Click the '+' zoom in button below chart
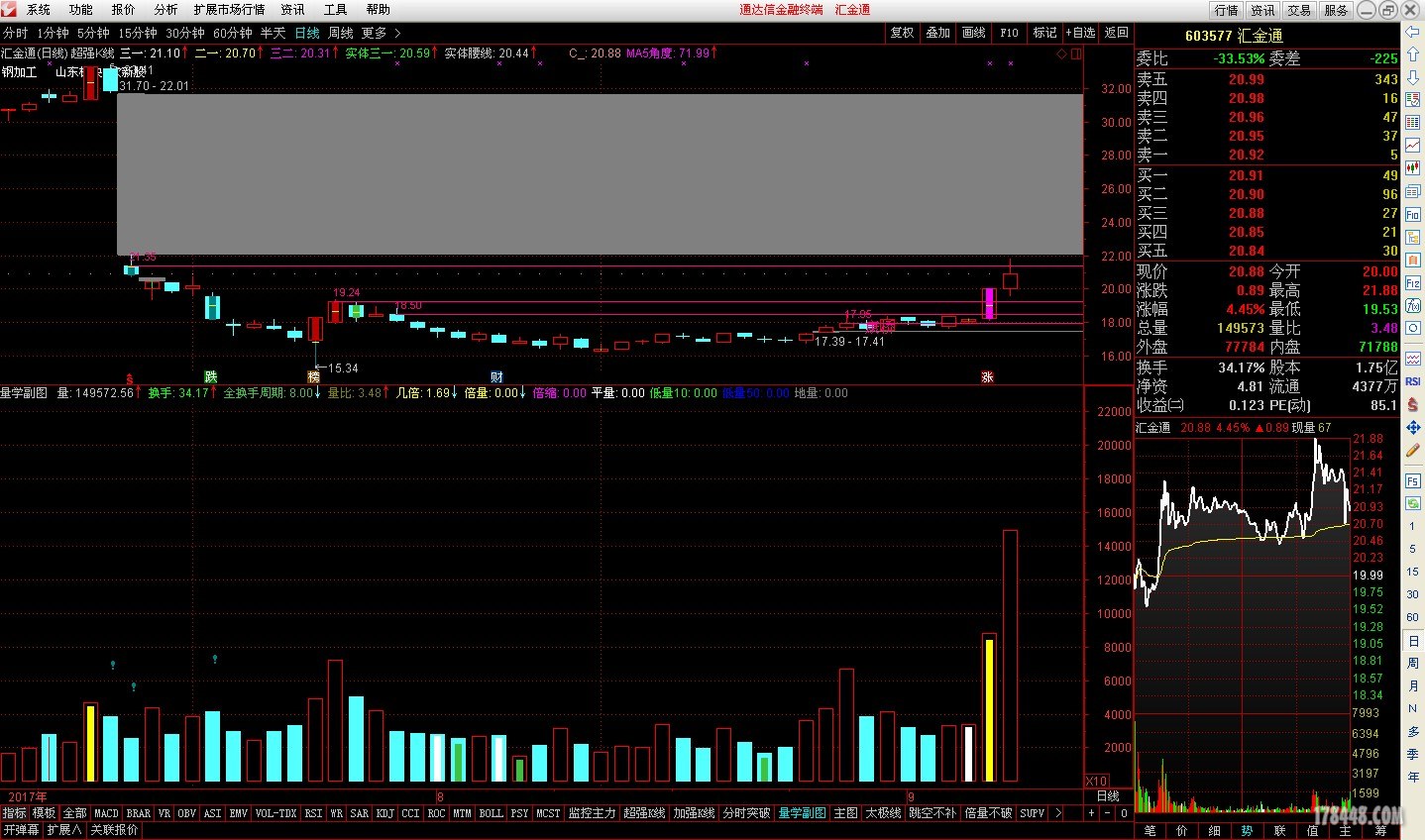 tap(1091, 813)
